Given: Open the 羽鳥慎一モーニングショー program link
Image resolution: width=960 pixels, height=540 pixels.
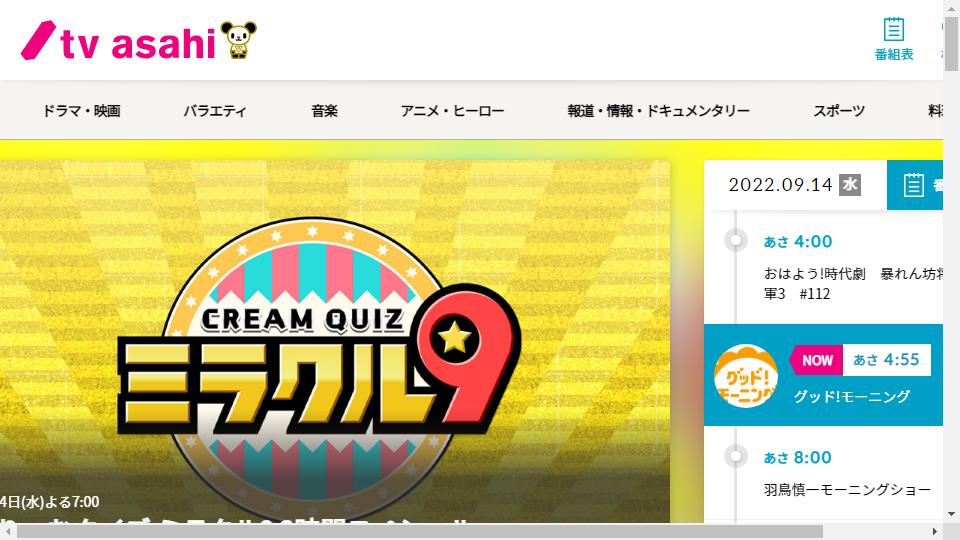Looking at the screenshot, I should point(847,490).
